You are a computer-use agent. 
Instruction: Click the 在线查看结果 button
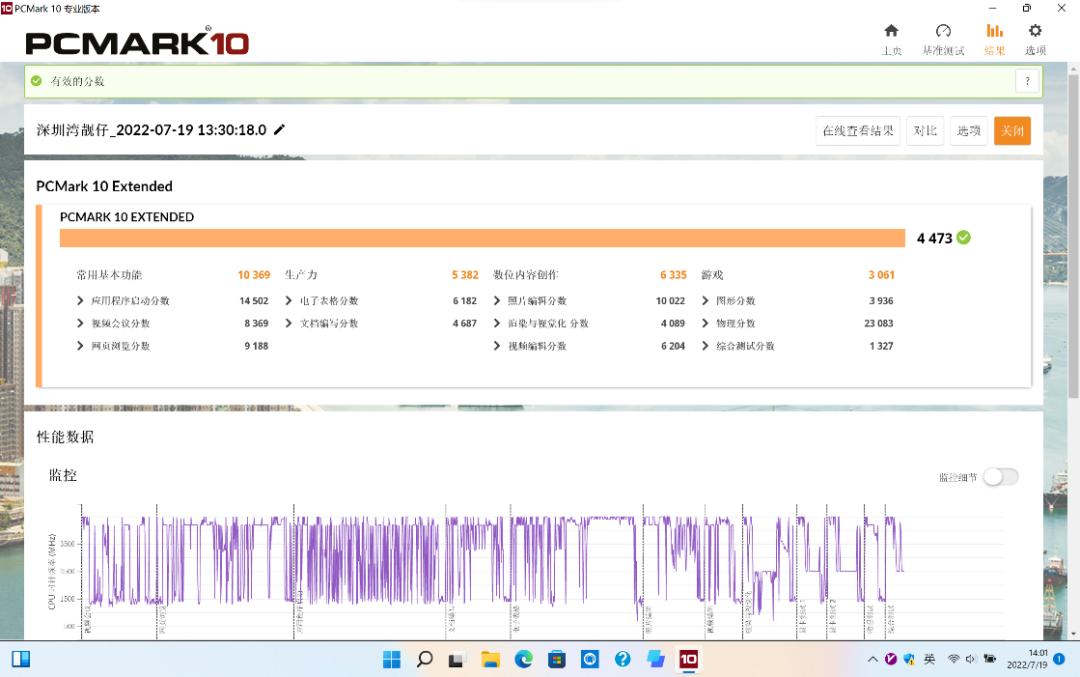point(857,131)
